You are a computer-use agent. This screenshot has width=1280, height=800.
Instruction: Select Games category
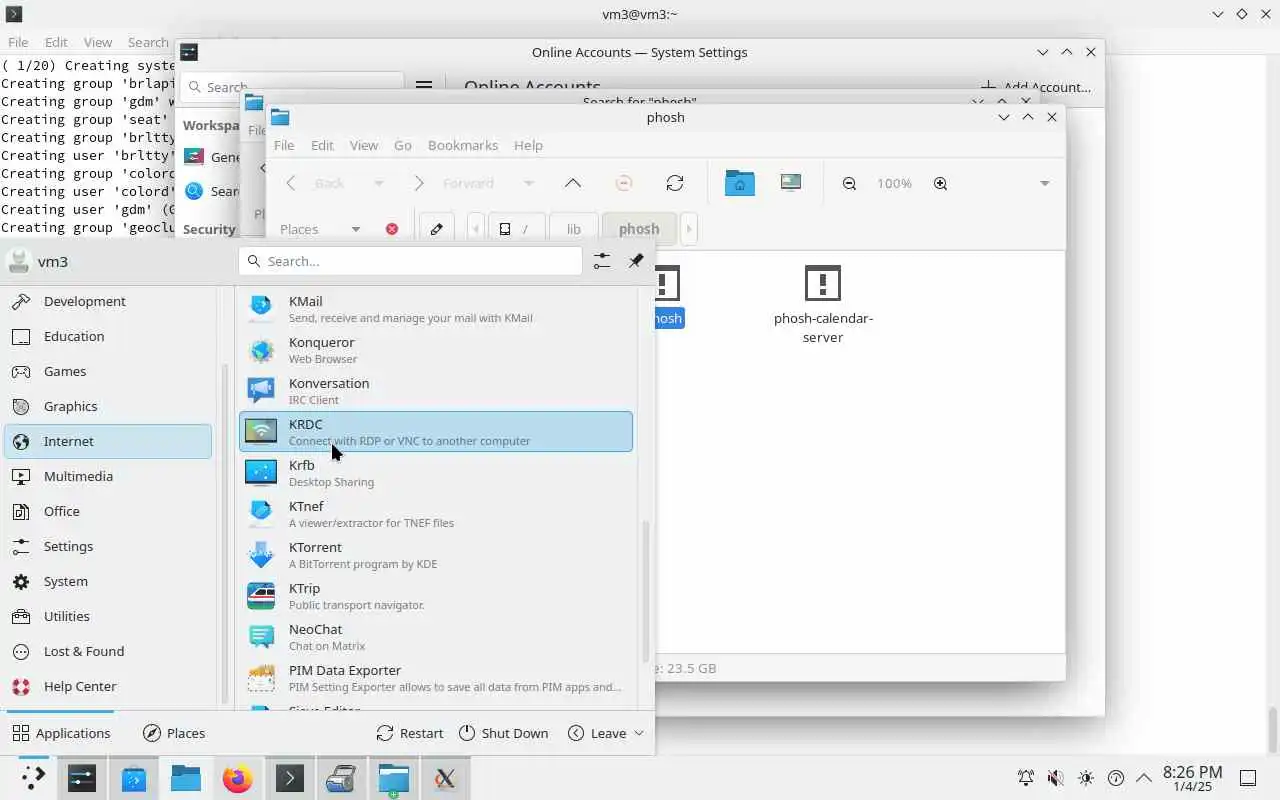(108, 371)
